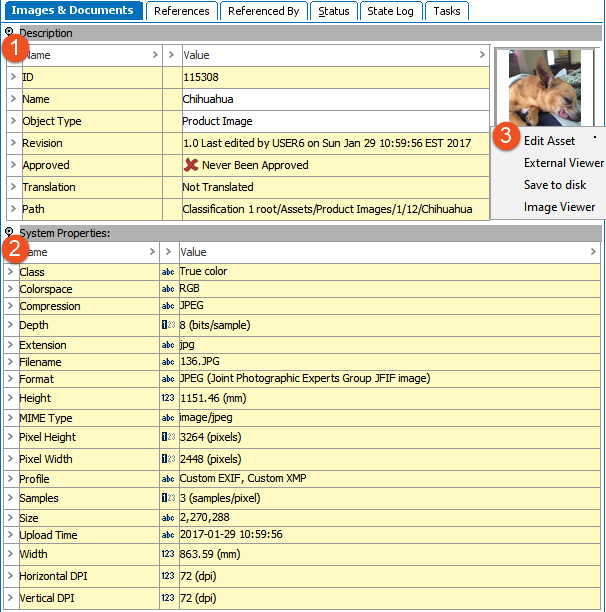This screenshot has height=612, width=606.
Task: Switch to the State Log tab
Action: 390,11
